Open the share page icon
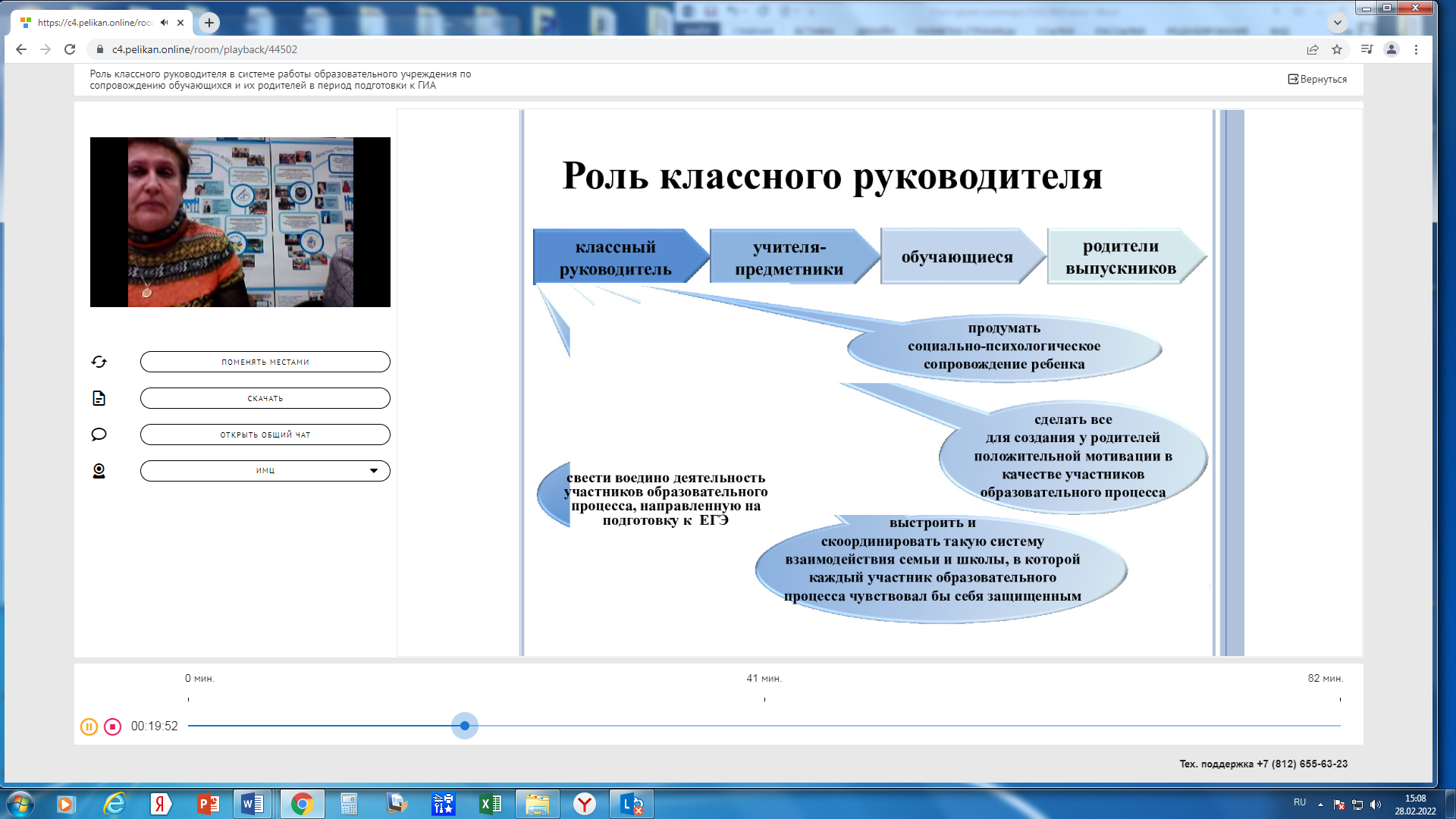This screenshot has width=1456, height=819. tap(1313, 49)
